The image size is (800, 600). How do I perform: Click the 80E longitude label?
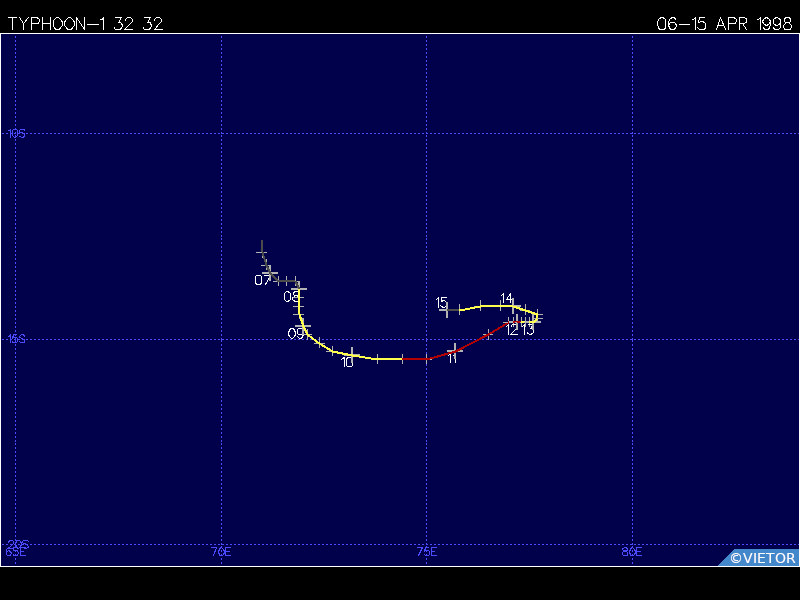click(x=632, y=552)
